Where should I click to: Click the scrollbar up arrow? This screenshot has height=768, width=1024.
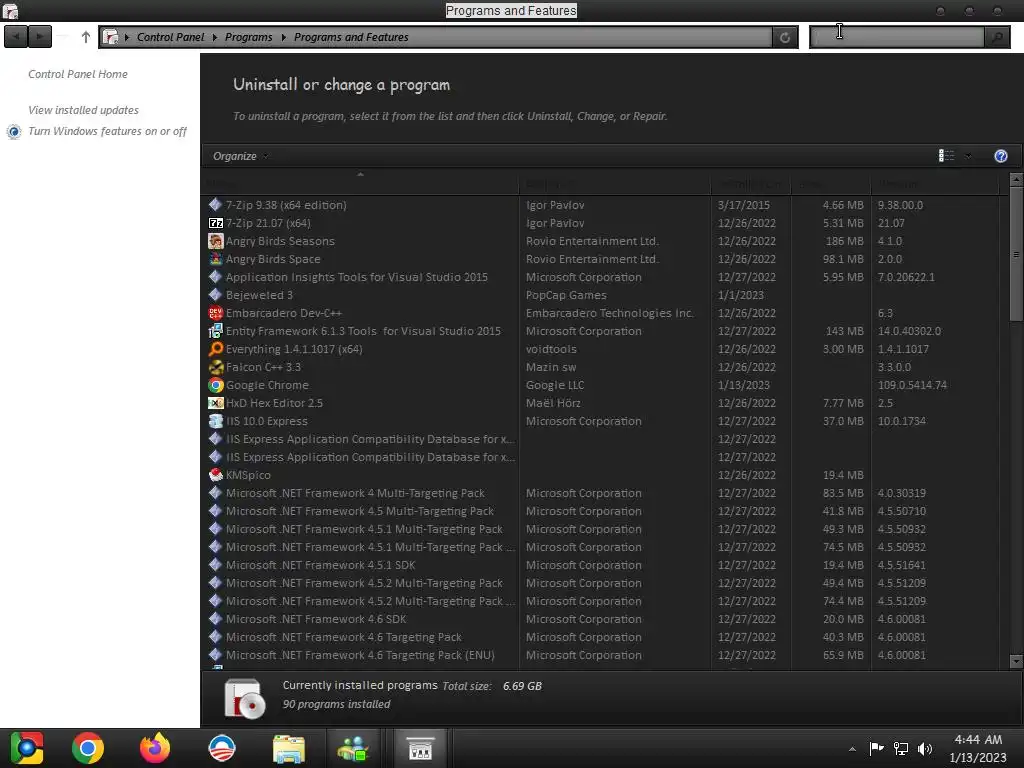[x=1016, y=179]
